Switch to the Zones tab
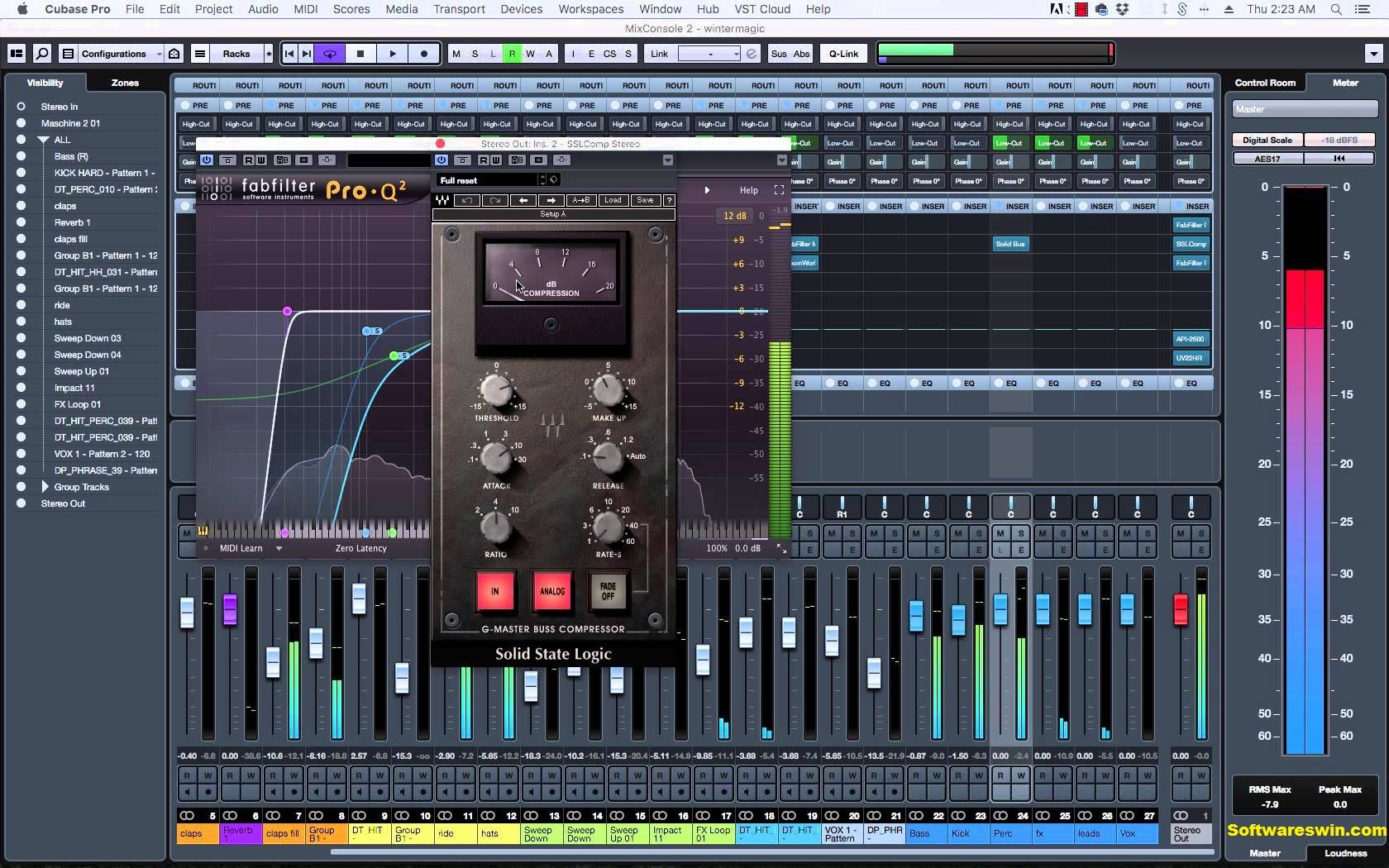This screenshot has width=1389, height=868. 124,83
